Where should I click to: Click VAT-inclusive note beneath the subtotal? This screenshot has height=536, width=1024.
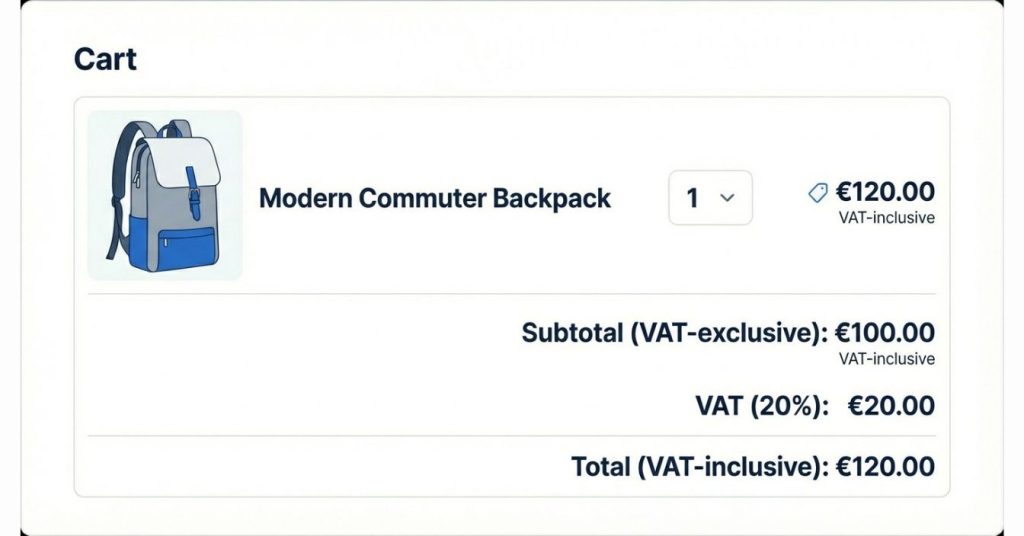pos(887,358)
